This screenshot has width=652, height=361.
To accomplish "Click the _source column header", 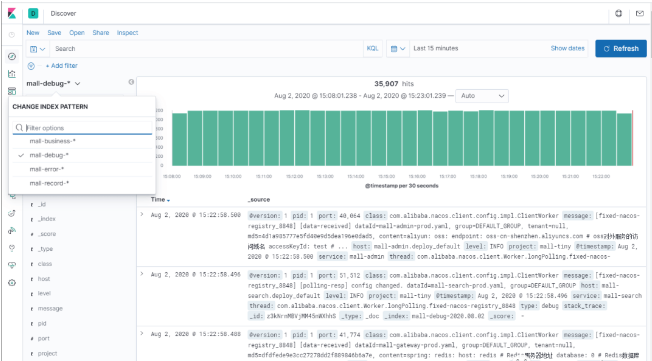I will click(259, 200).
